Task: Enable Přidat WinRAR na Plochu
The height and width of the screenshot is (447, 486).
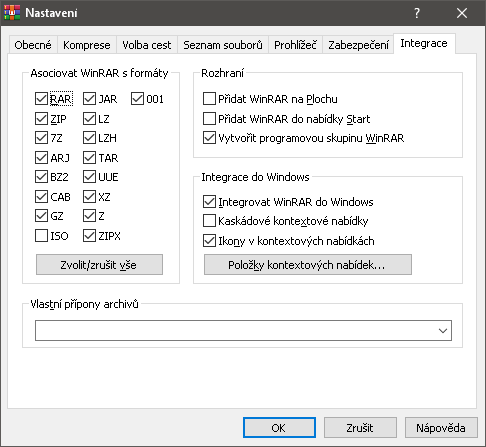Action: (x=209, y=99)
